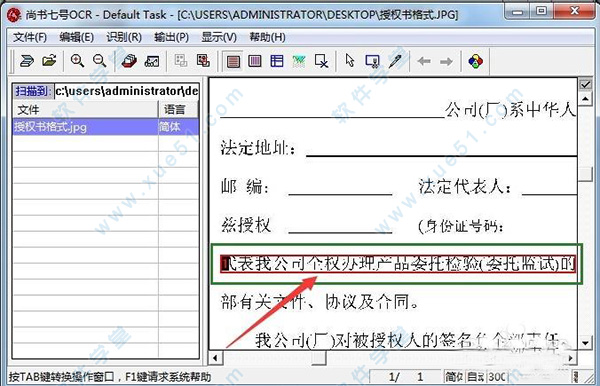Activate the pen edit tool
The image size is (600, 386).
395,61
